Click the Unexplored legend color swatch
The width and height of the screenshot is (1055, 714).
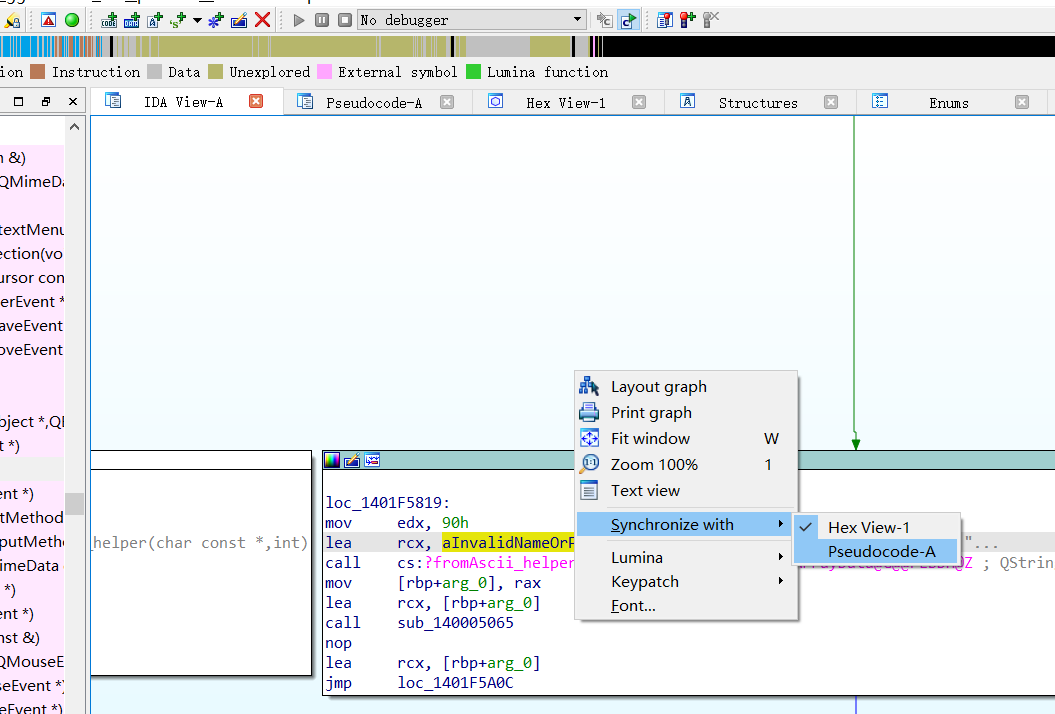pos(215,71)
